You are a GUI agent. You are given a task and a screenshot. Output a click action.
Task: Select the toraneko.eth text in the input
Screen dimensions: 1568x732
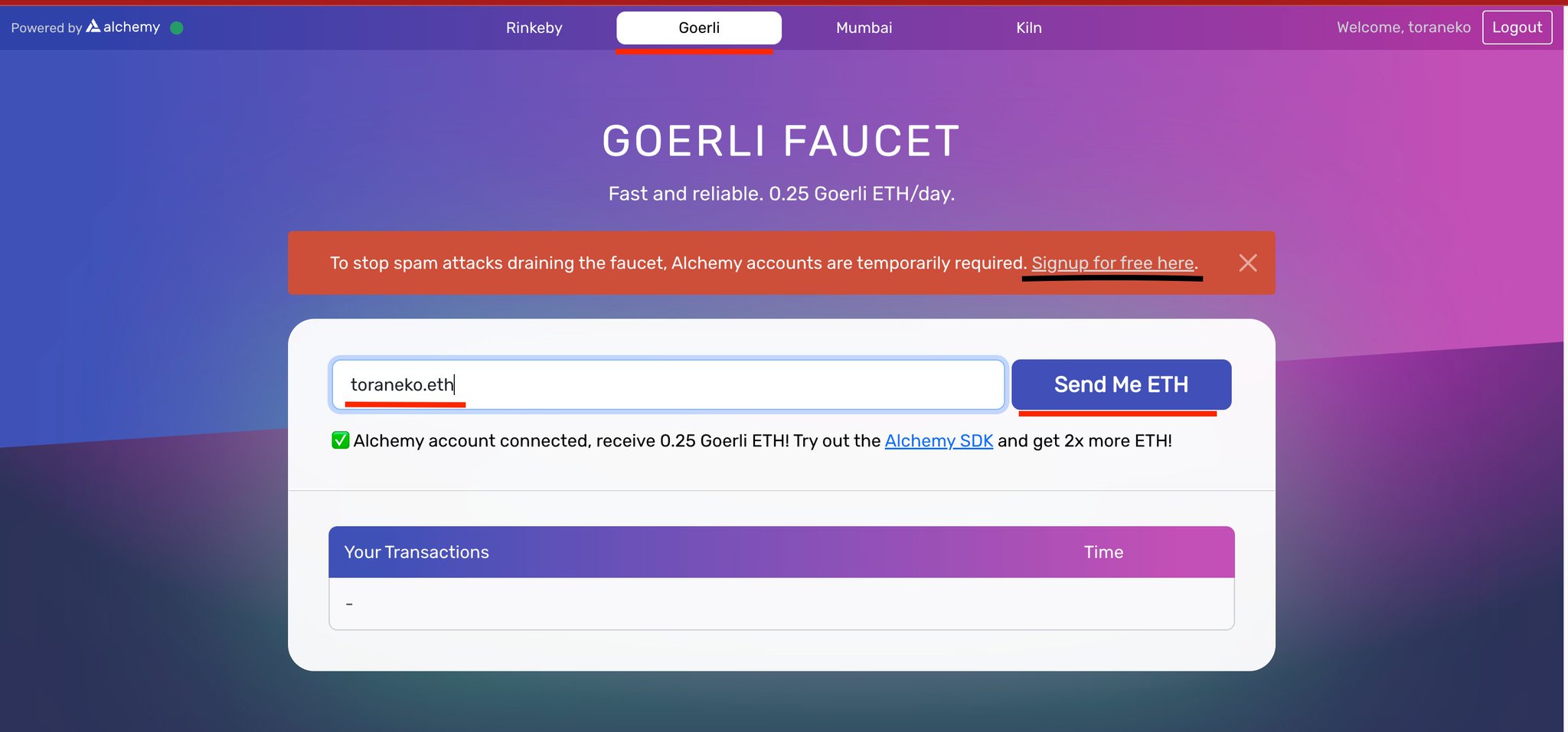403,384
